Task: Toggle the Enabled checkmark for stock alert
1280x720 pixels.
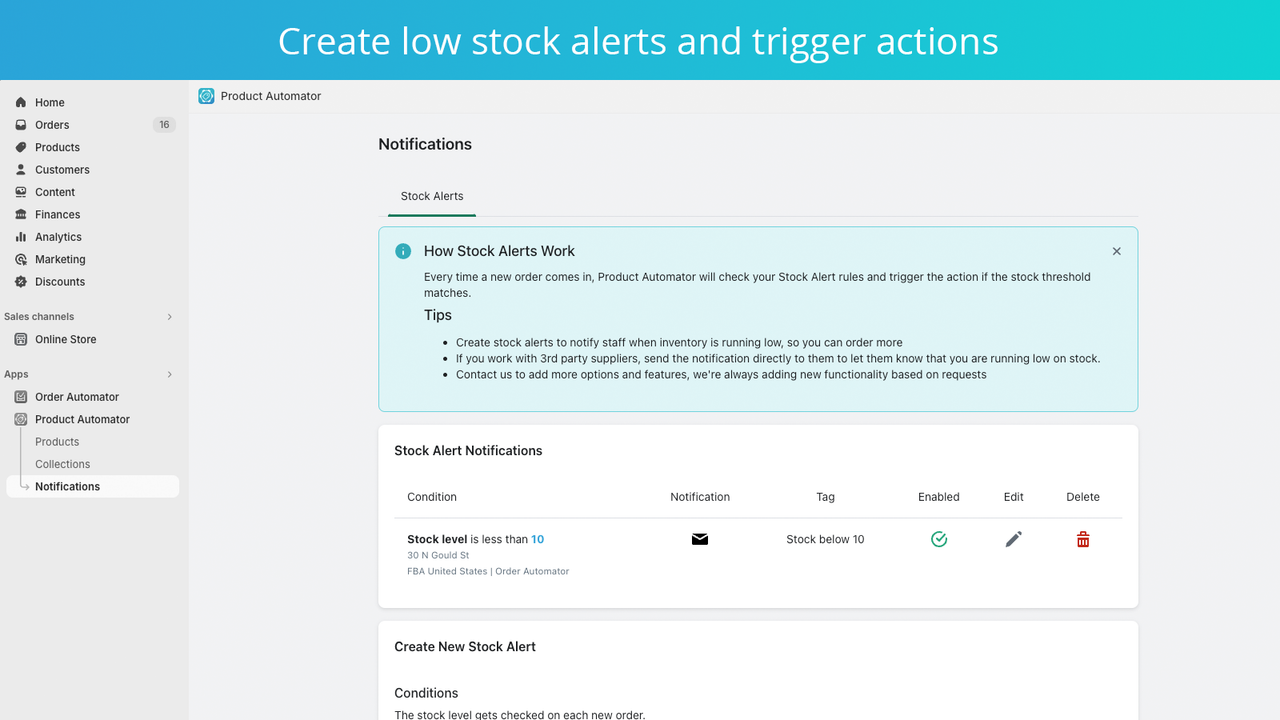Action: pos(939,539)
